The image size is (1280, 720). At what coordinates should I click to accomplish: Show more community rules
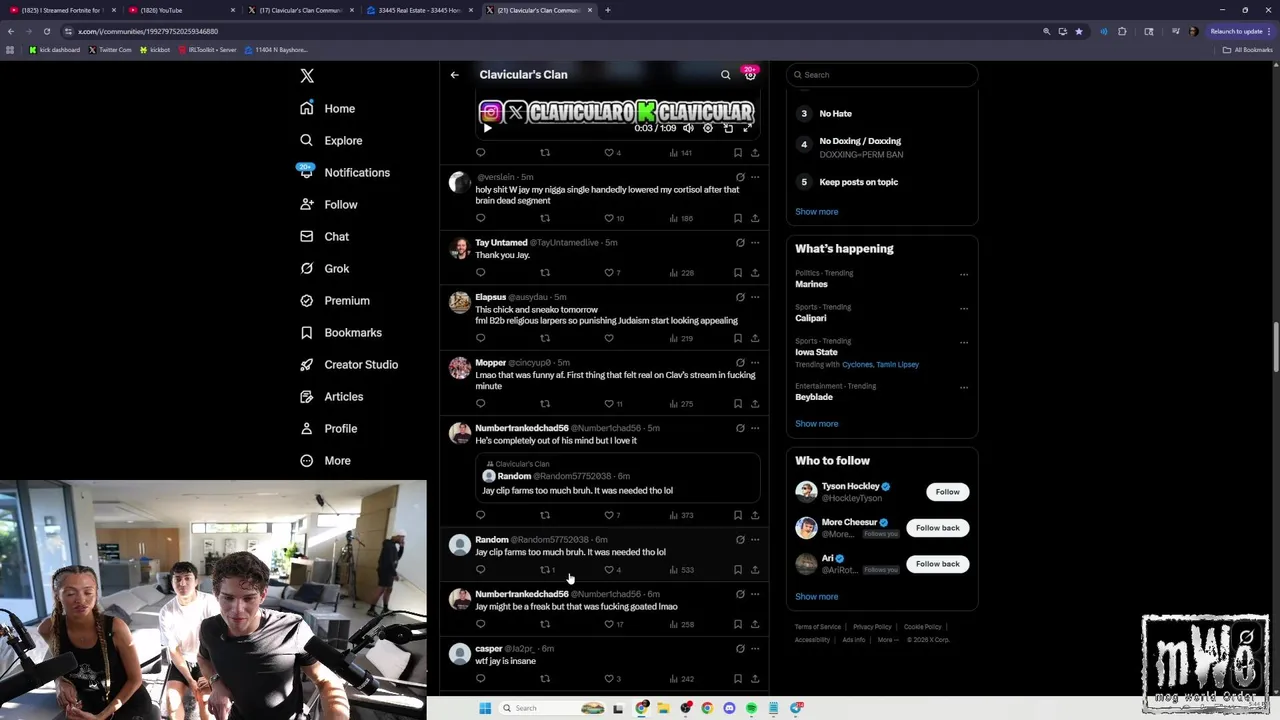coord(816,212)
